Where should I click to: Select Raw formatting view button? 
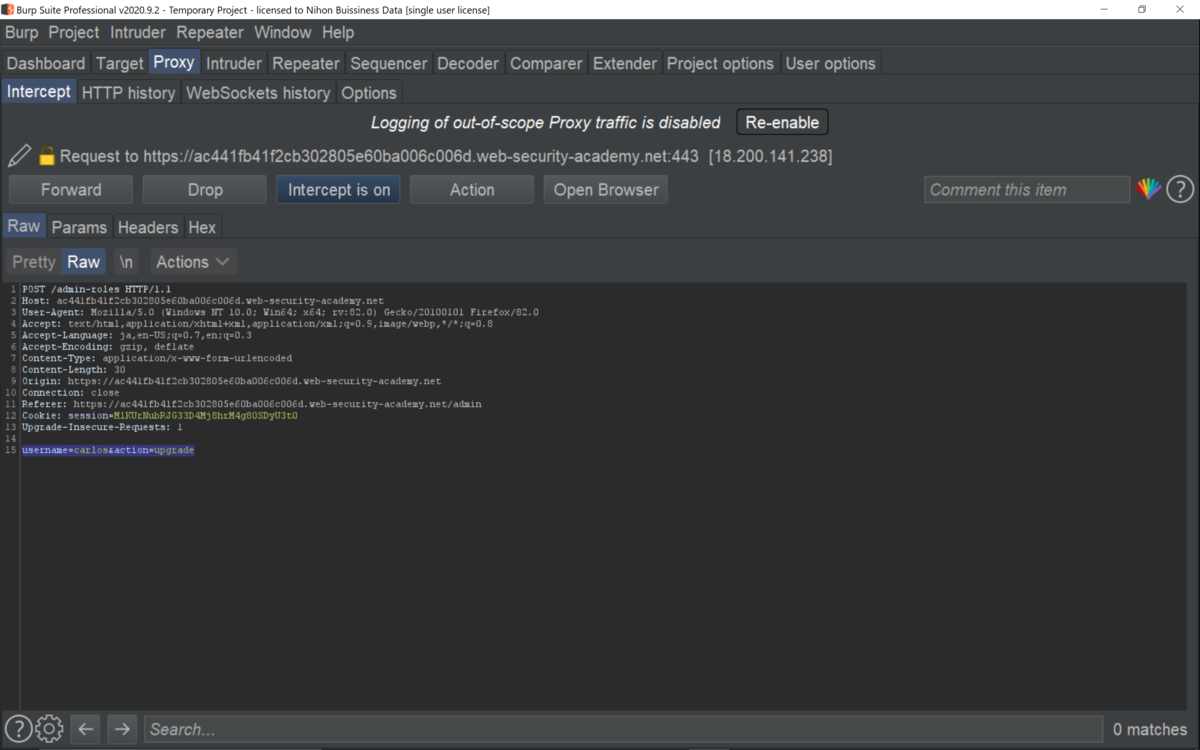84,262
